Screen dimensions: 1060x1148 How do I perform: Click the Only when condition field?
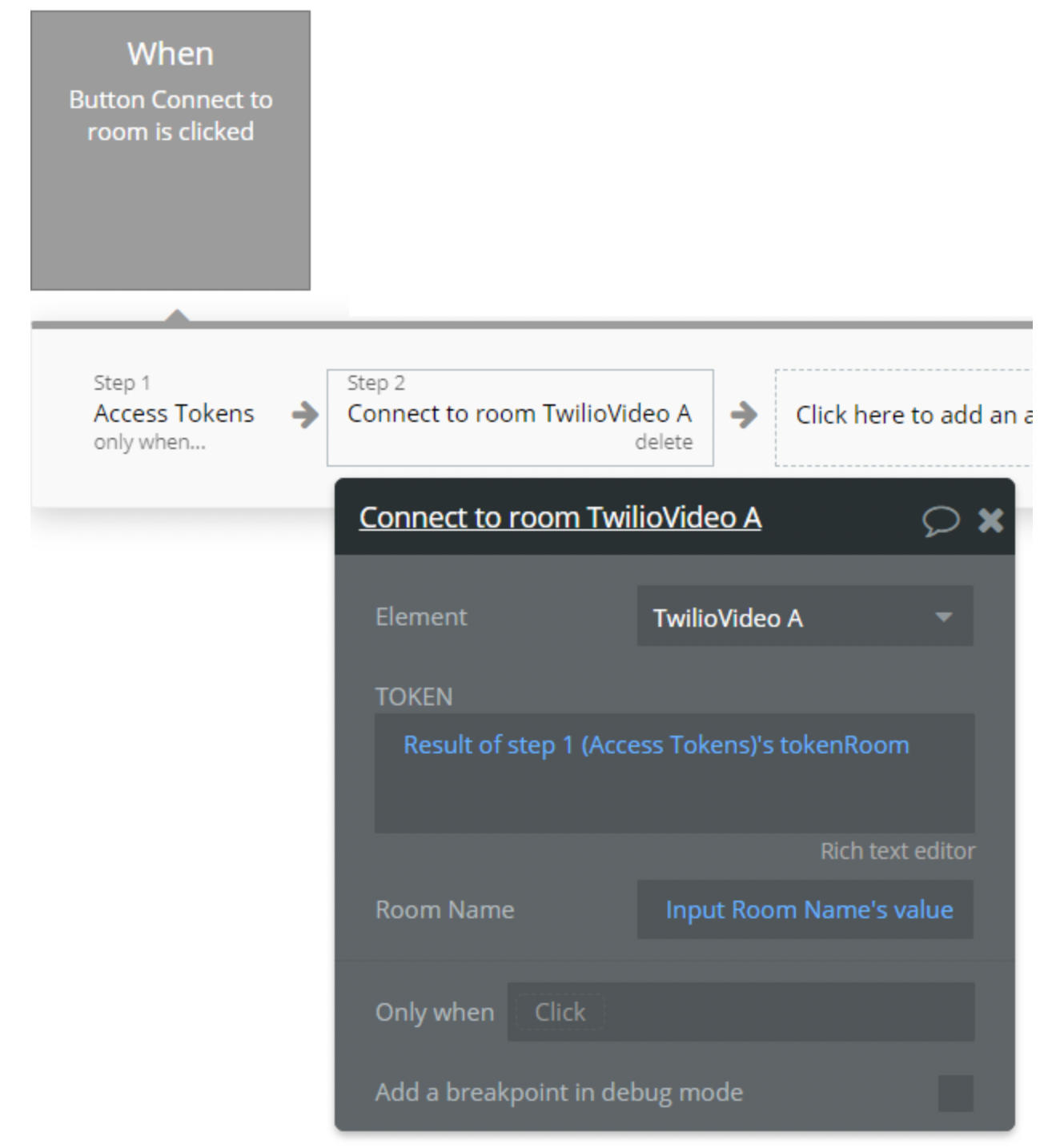tap(741, 1013)
